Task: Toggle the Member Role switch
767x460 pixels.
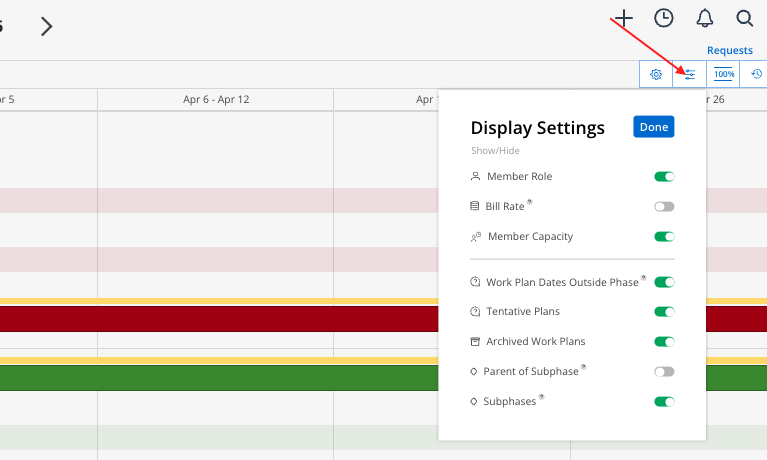Action: [664, 177]
